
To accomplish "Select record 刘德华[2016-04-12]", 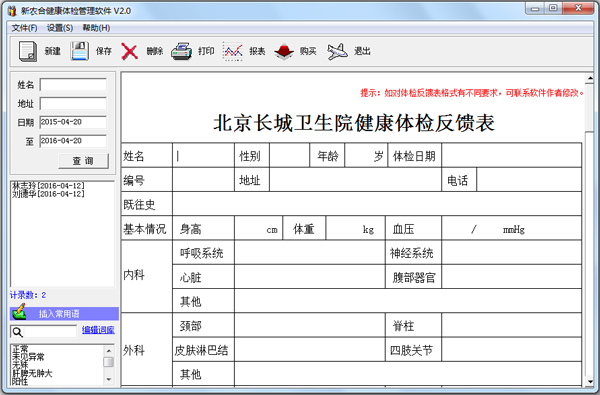I will click(48, 194).
